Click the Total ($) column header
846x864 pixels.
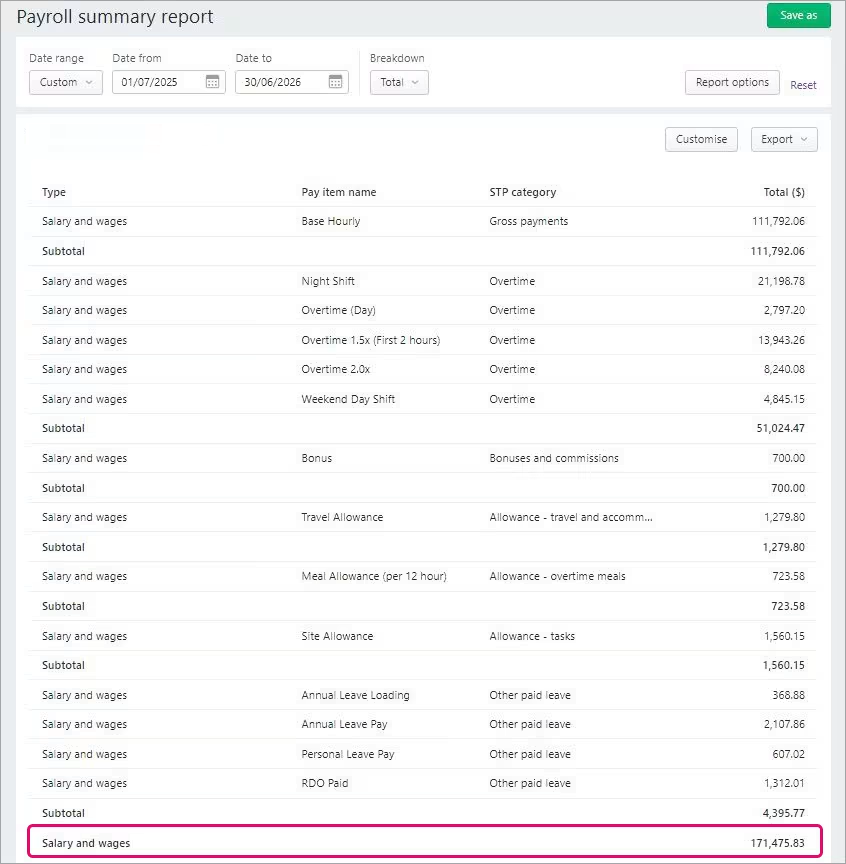(784, 192)
